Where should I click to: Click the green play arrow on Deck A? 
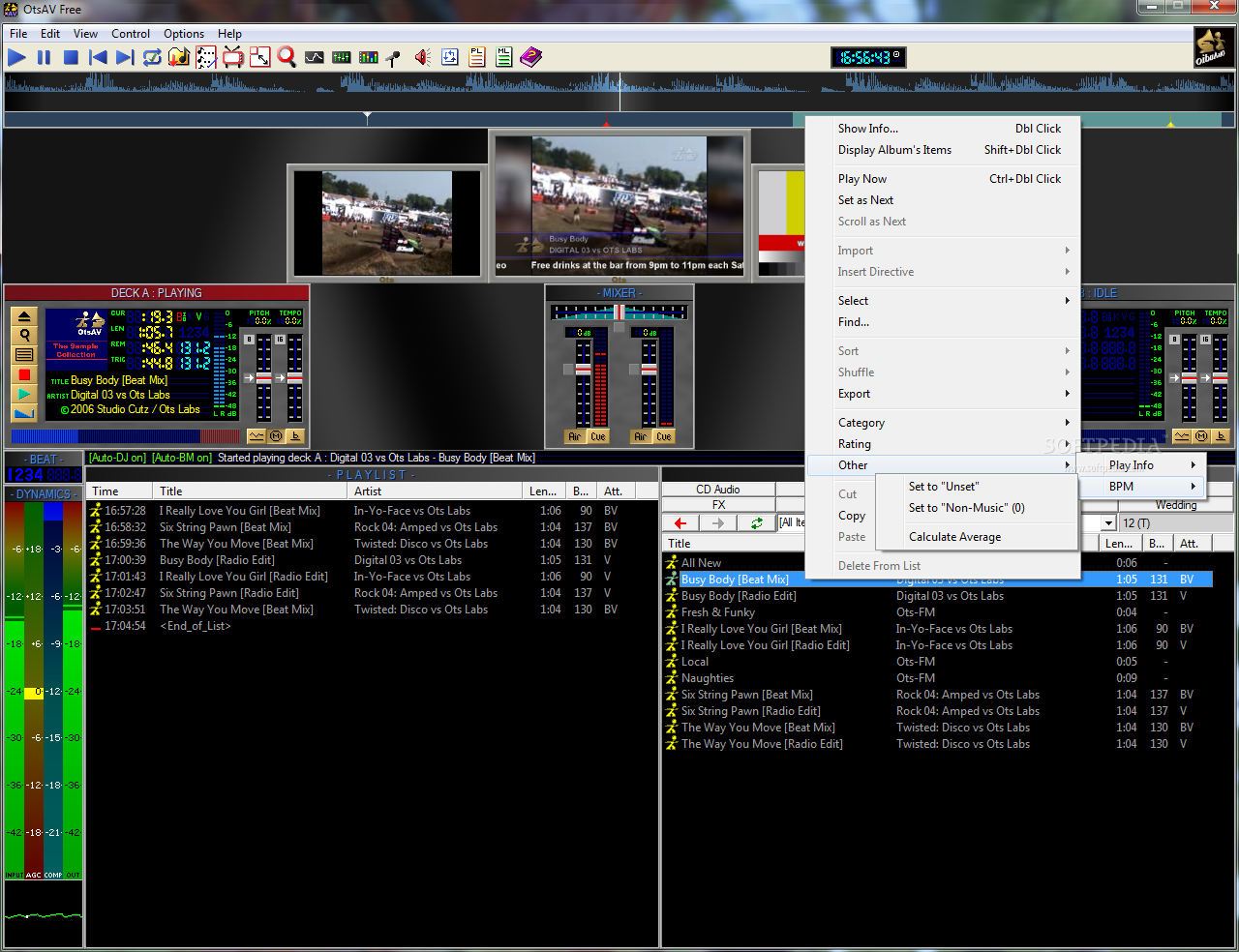click(x=24, y=394)
